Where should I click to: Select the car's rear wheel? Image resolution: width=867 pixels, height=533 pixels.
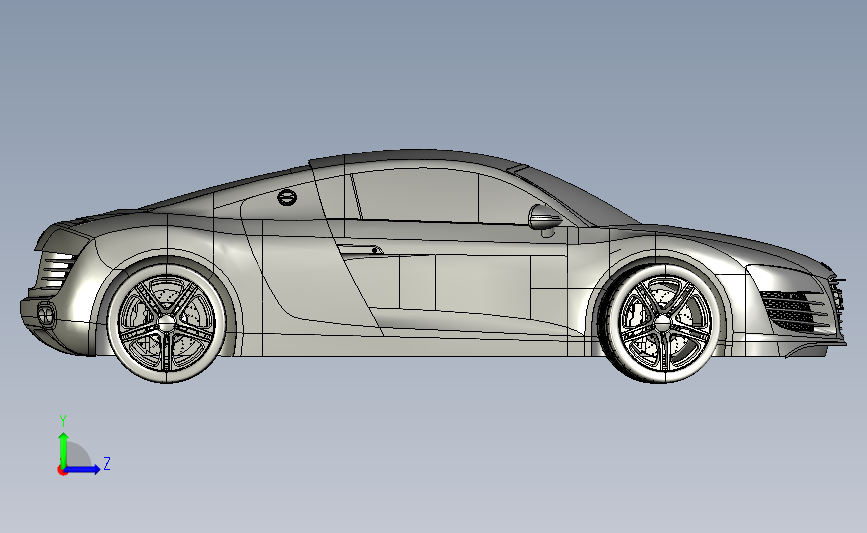coord(166,322)
